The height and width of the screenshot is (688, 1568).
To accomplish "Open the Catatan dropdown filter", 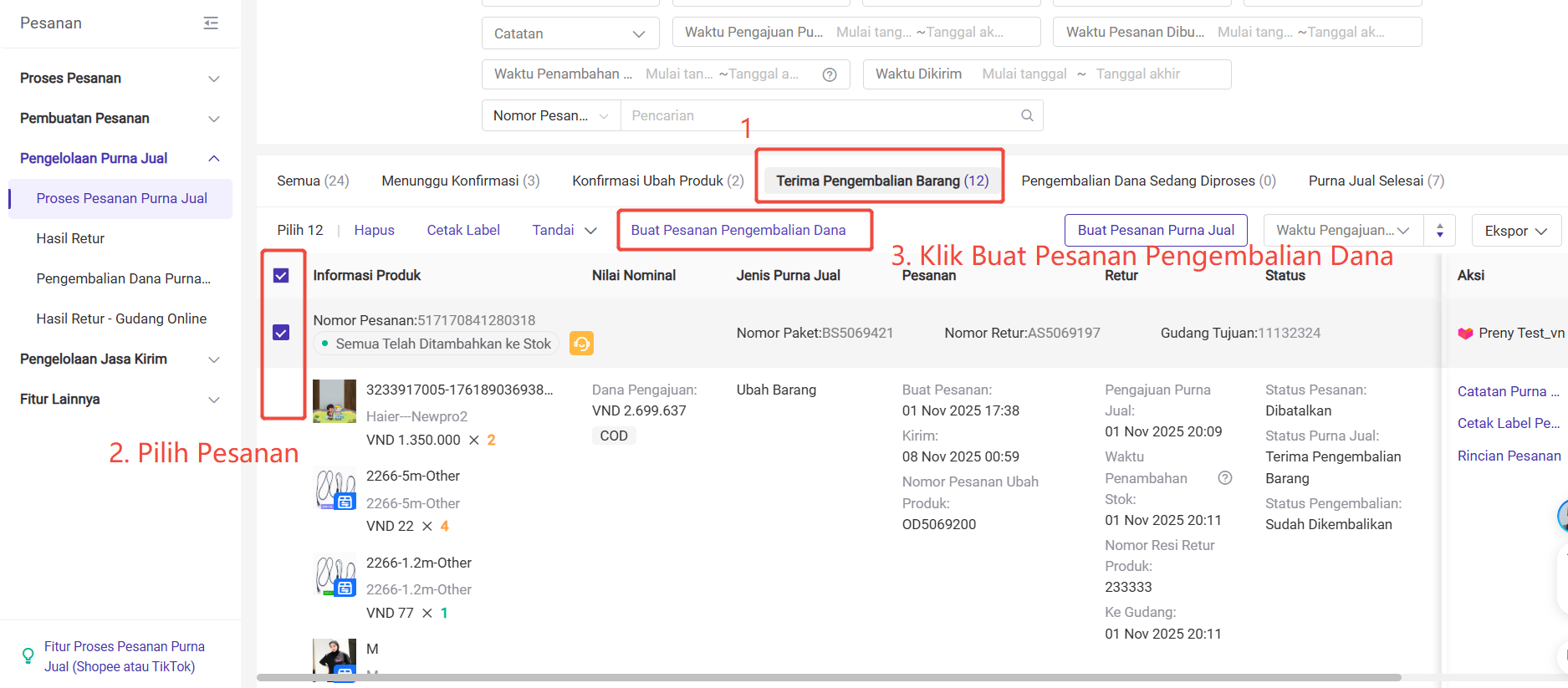I will pyautogui.click(x=570, y=33).
